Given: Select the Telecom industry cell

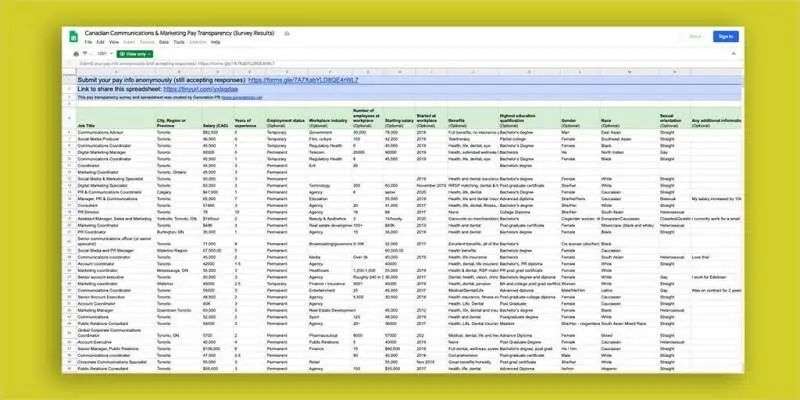Looking at the screenshot, I should pos(330,152).
